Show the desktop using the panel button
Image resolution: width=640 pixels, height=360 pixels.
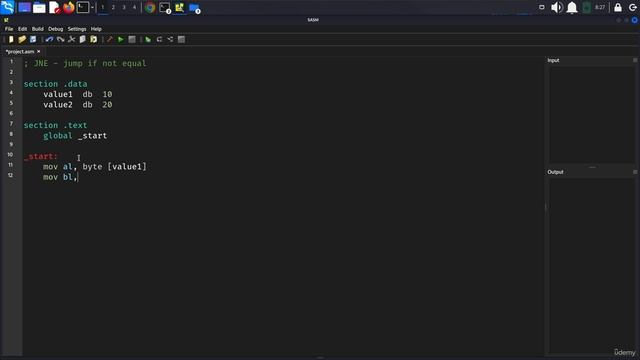pos(24,7)
